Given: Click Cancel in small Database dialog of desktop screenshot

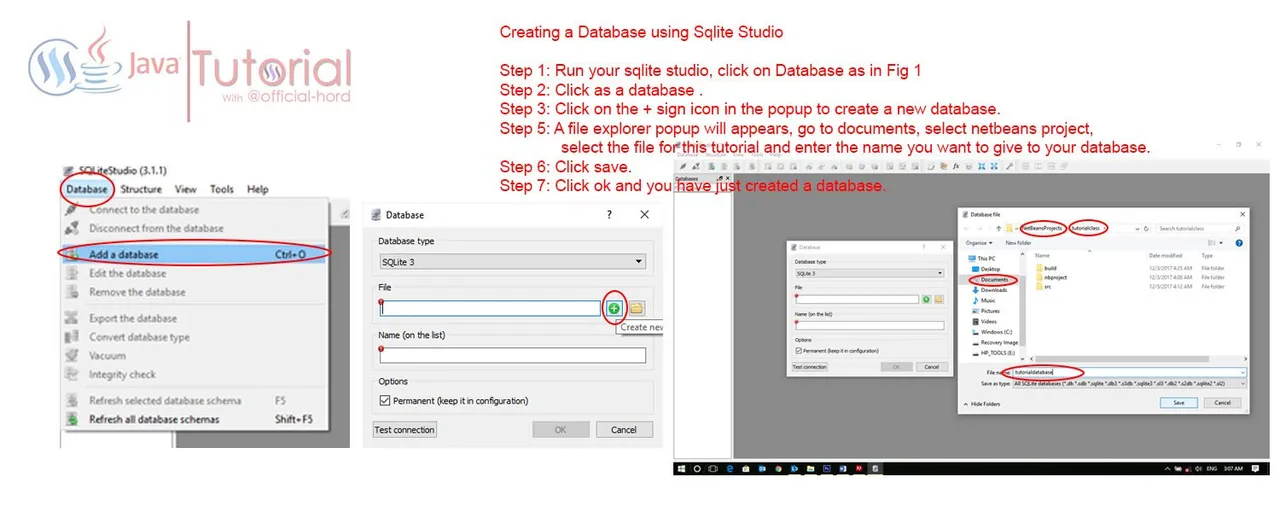Looking at the screenshot, I should (x=931, y=367).
